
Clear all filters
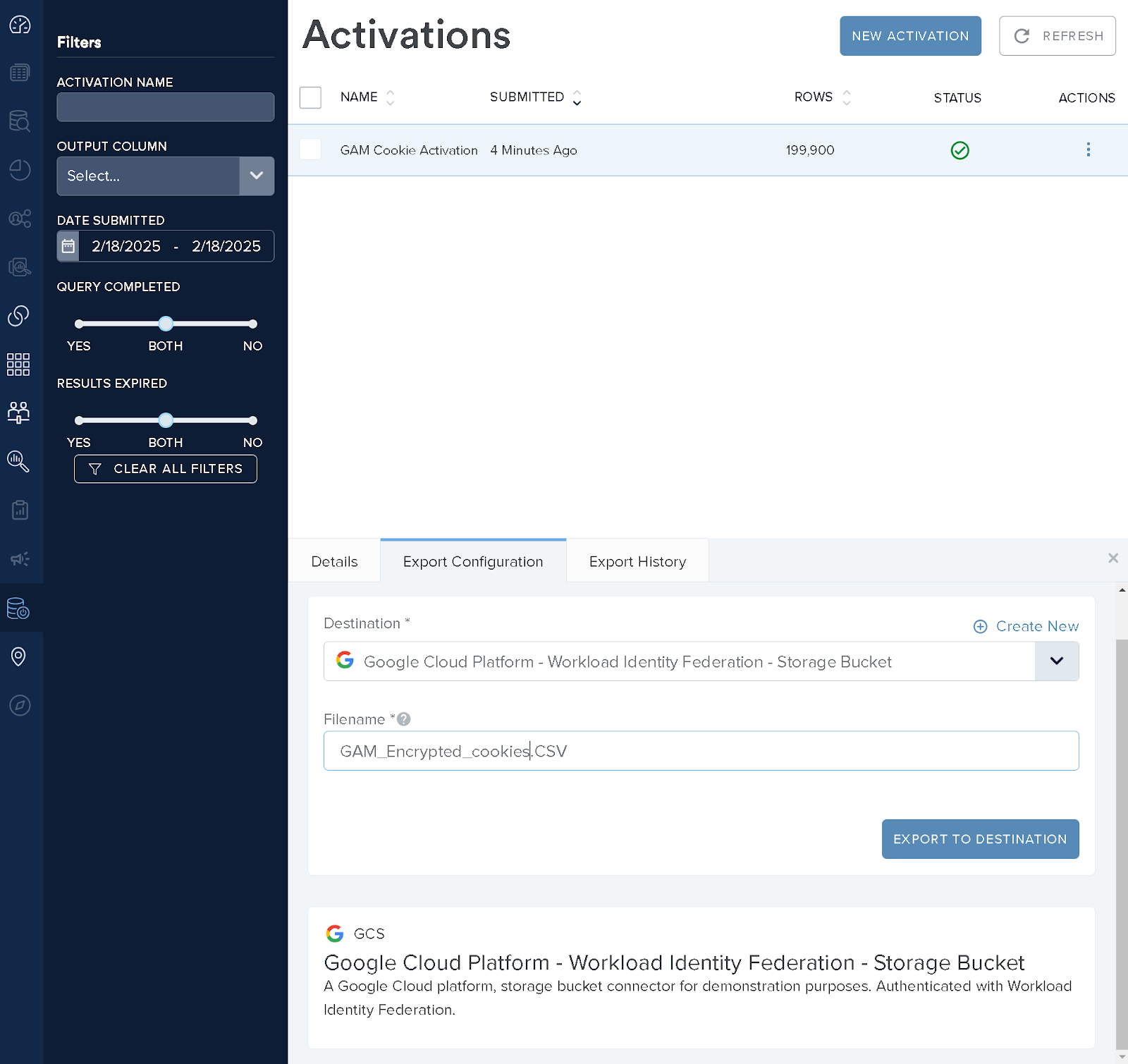[166, 469]
